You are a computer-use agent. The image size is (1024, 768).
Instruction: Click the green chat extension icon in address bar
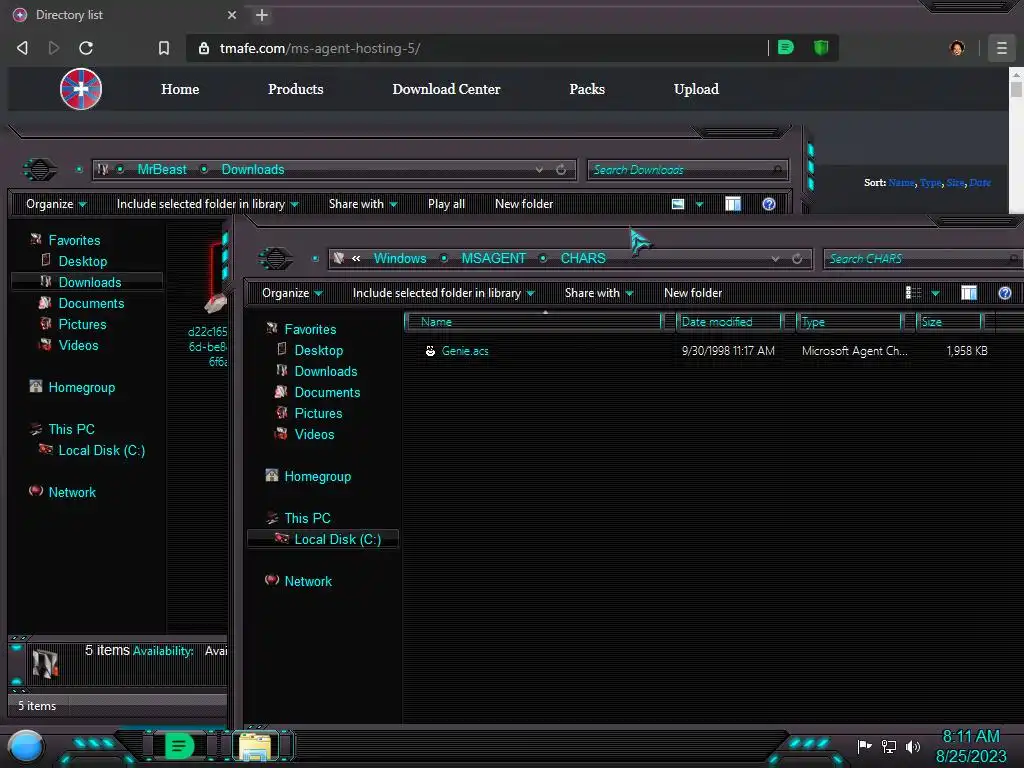(x=786, y=47)
